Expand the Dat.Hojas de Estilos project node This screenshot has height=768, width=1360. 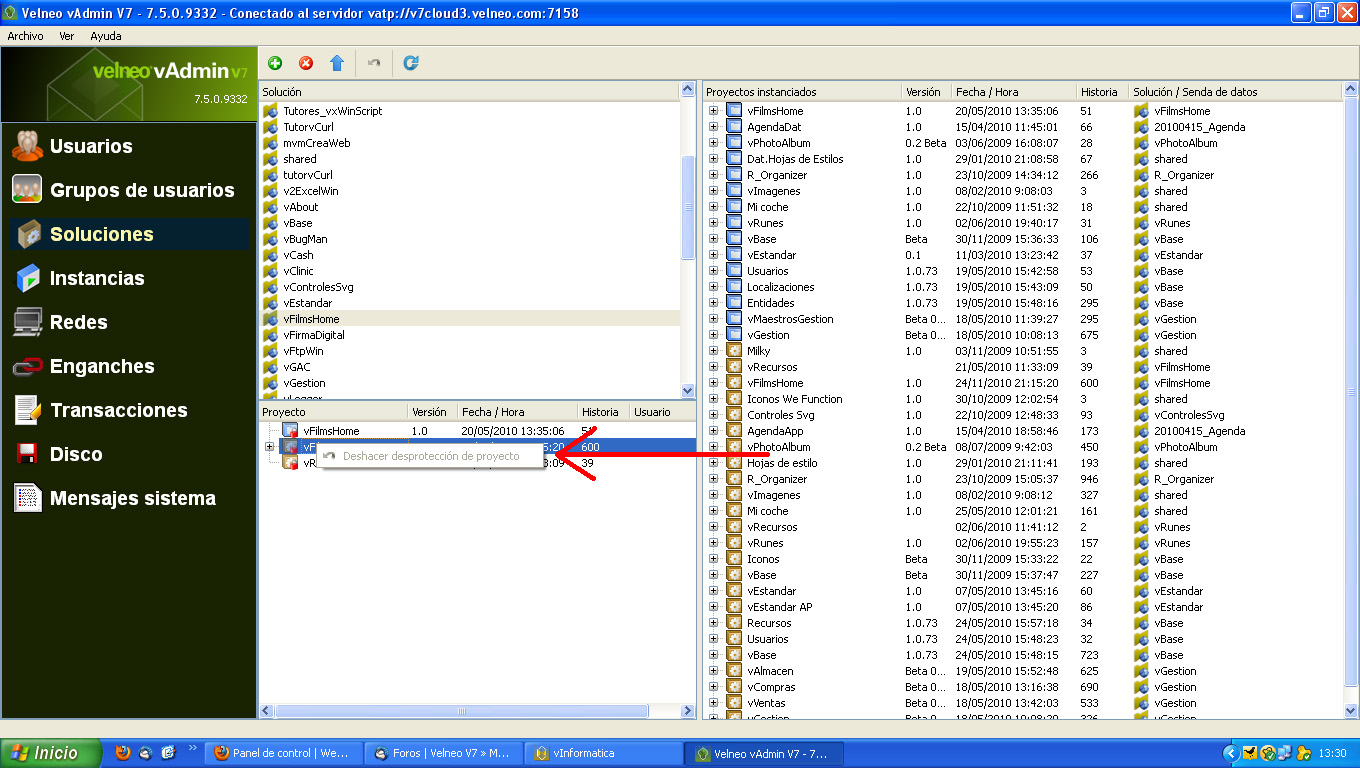pos(714,159)
